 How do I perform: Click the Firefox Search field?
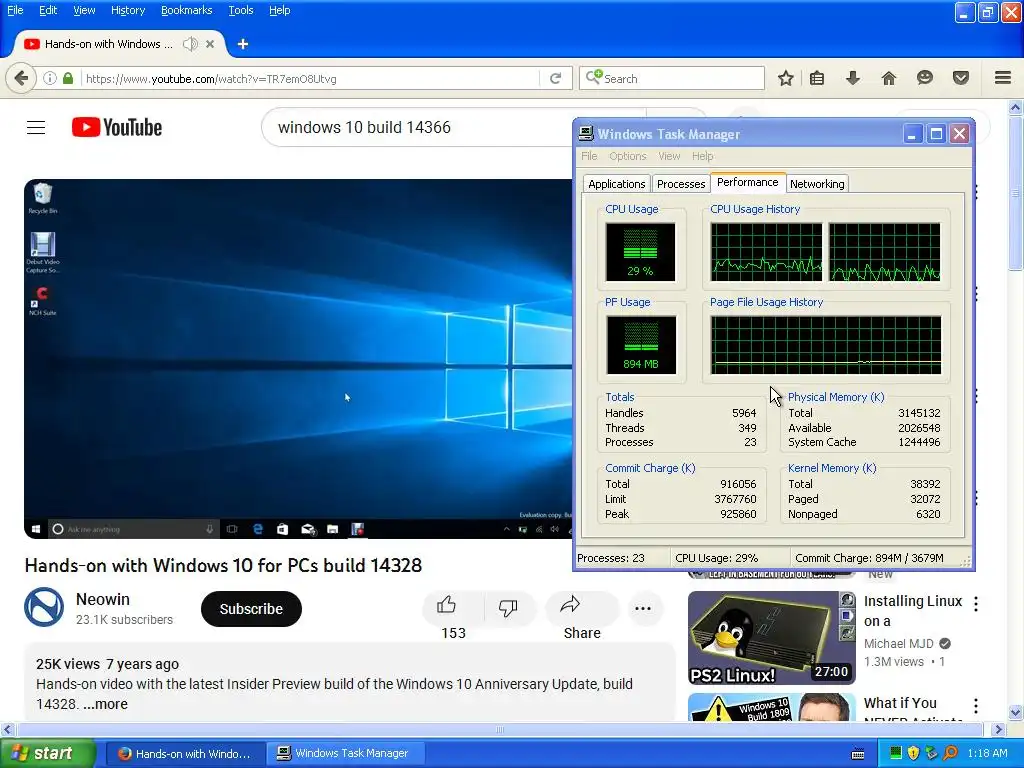pos(671,78)
